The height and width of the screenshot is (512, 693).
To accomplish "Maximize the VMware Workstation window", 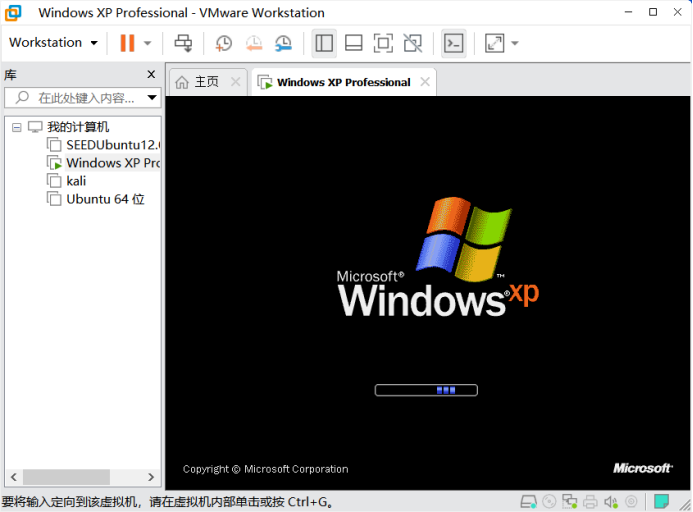I will 653,12.
